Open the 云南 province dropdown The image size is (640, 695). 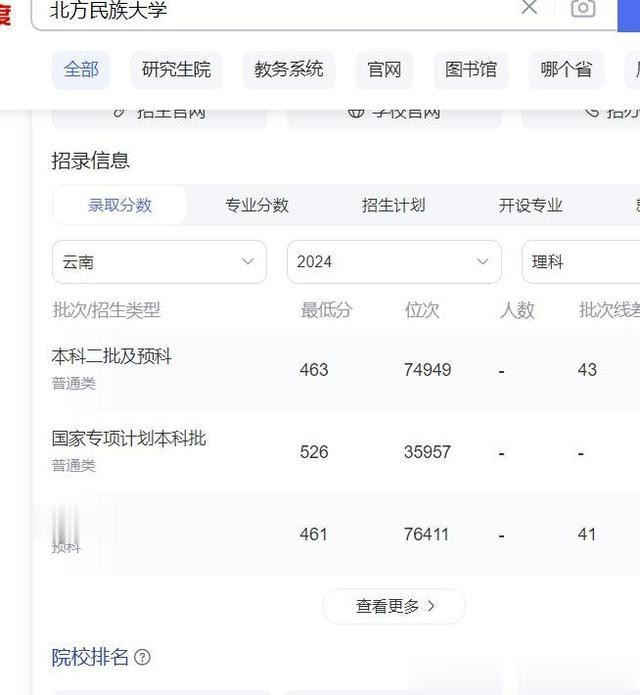[160, 262]
